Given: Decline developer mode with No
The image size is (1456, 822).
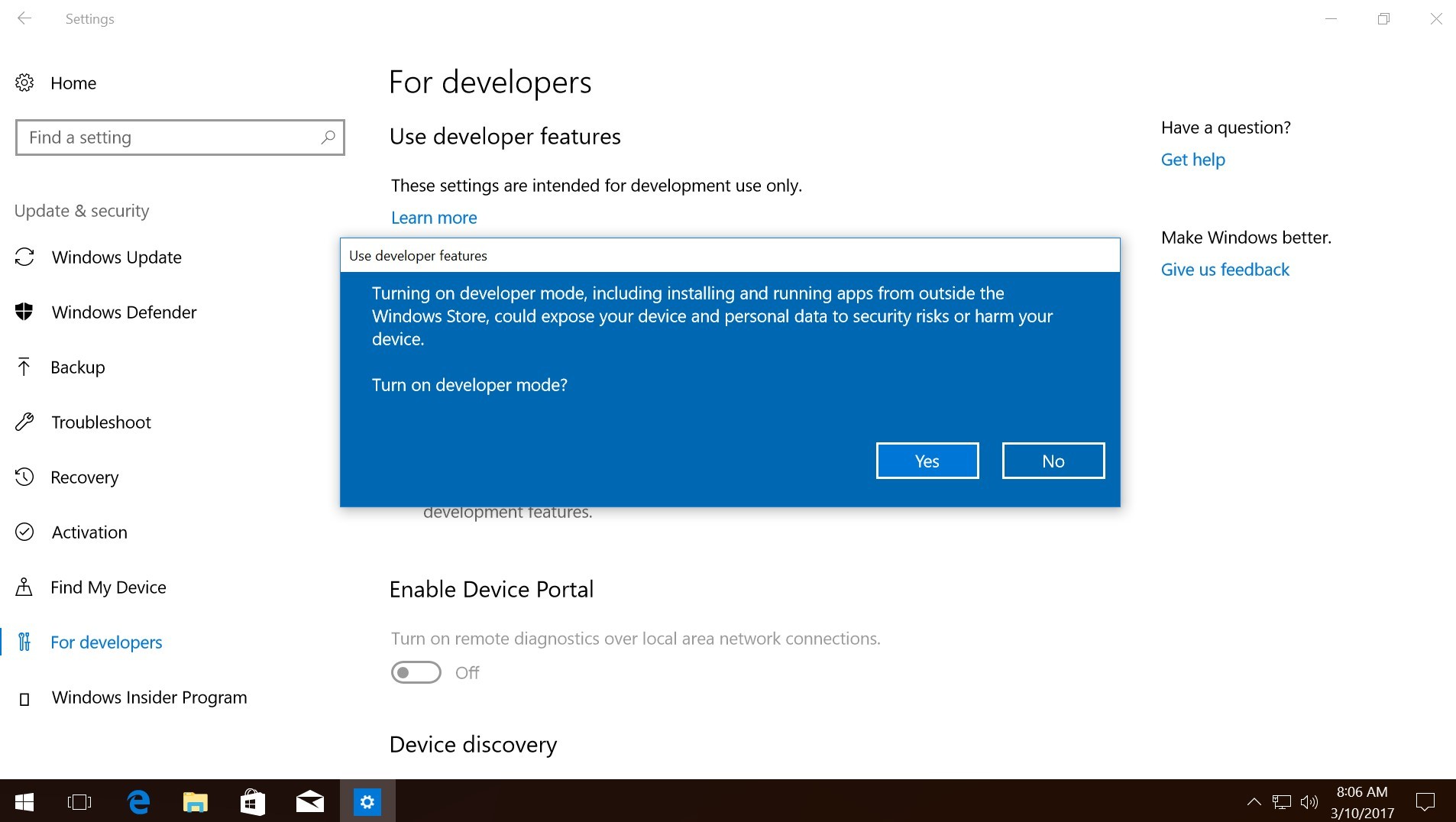Looking at the screenshot, I should 1053,461.
